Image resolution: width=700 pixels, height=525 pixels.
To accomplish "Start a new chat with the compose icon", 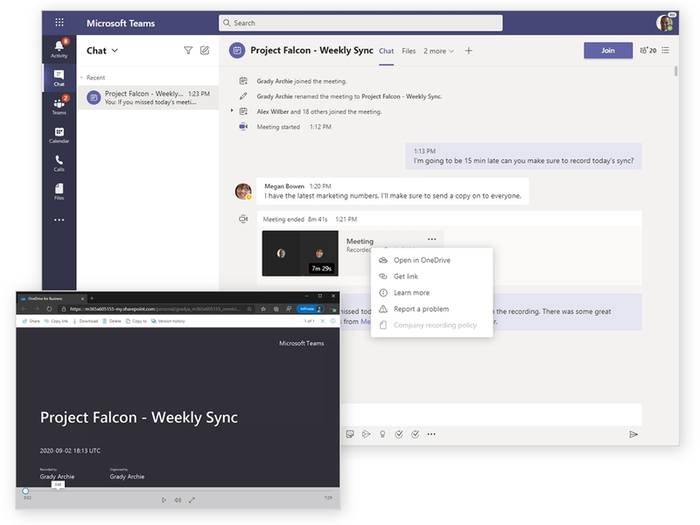I will tap(204, 50).
